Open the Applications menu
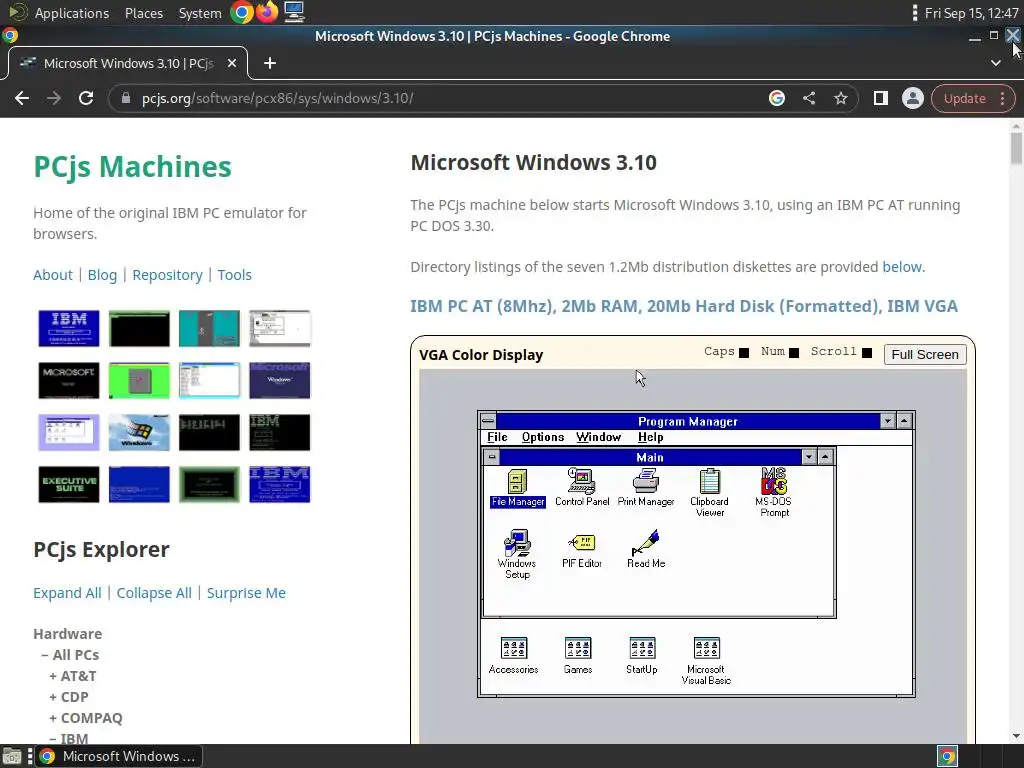1024x768 pixels. [72, 12]
